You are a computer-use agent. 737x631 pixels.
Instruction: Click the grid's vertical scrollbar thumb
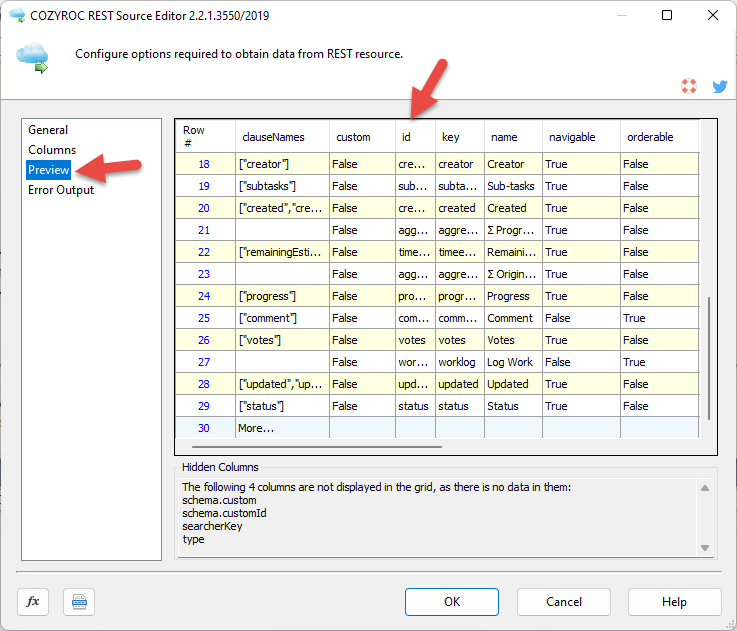click(x=708, y=358)
